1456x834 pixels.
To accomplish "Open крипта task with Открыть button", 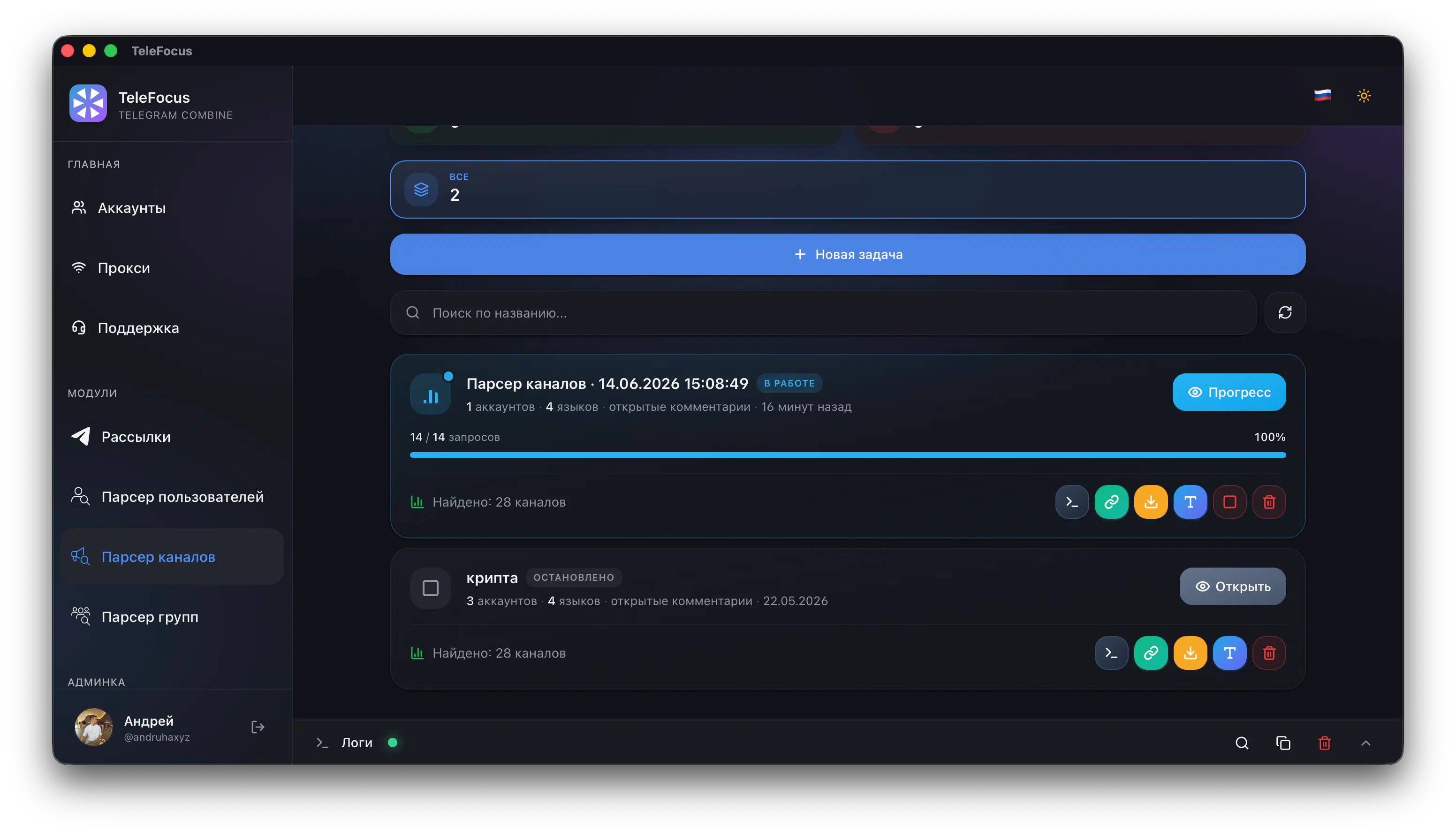I will click(x=1233, y=586).
